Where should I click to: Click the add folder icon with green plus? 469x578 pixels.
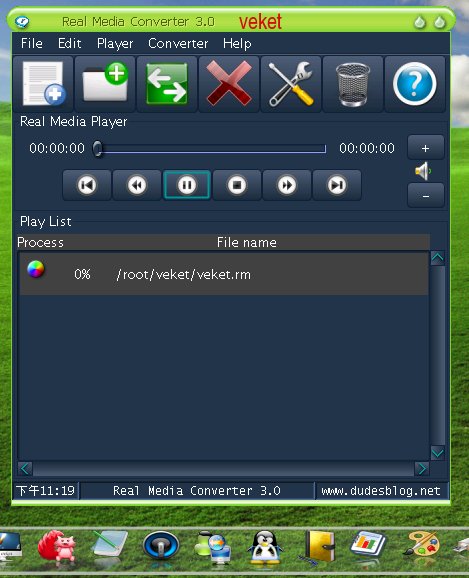pos(105,84)
